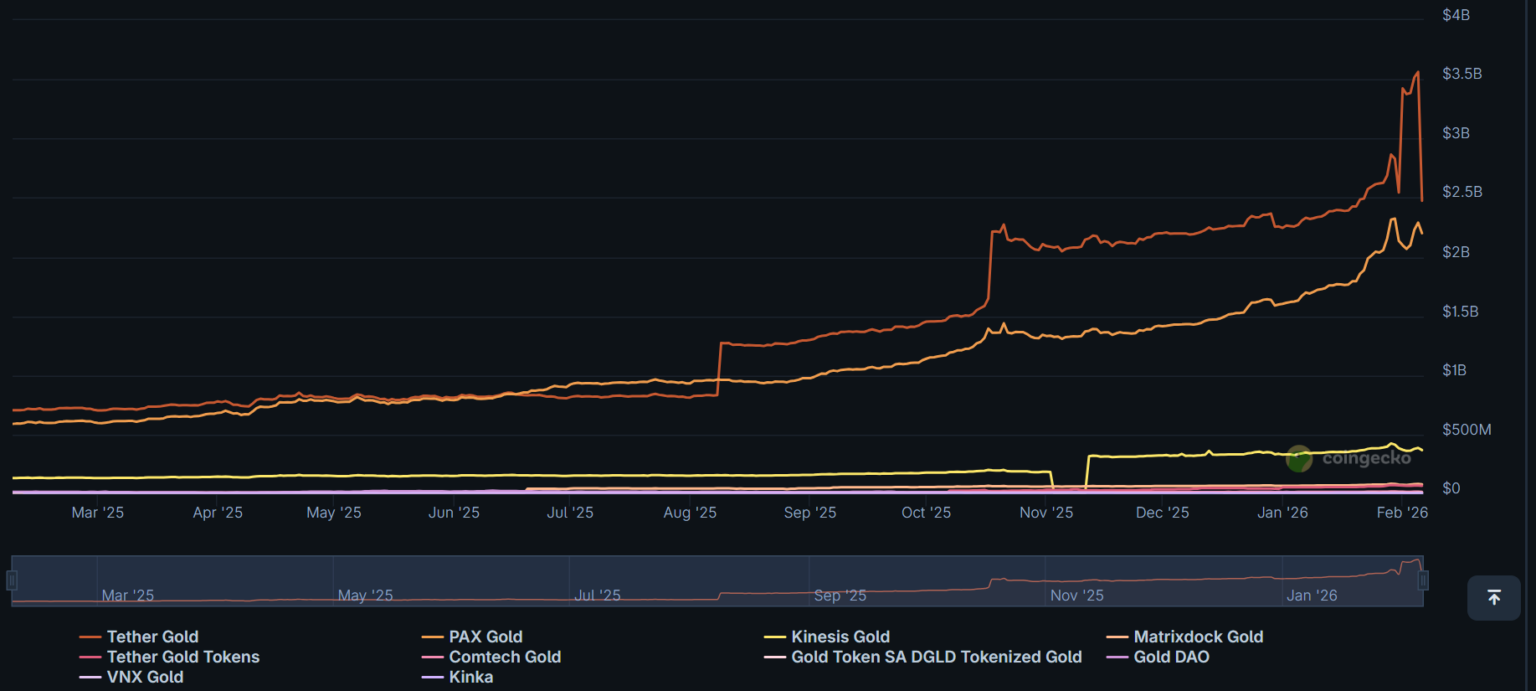Click the Gold DAO purple line swatch
Image resolution: width=1536 pixels, height=691 pixels.
point(1117,657)
